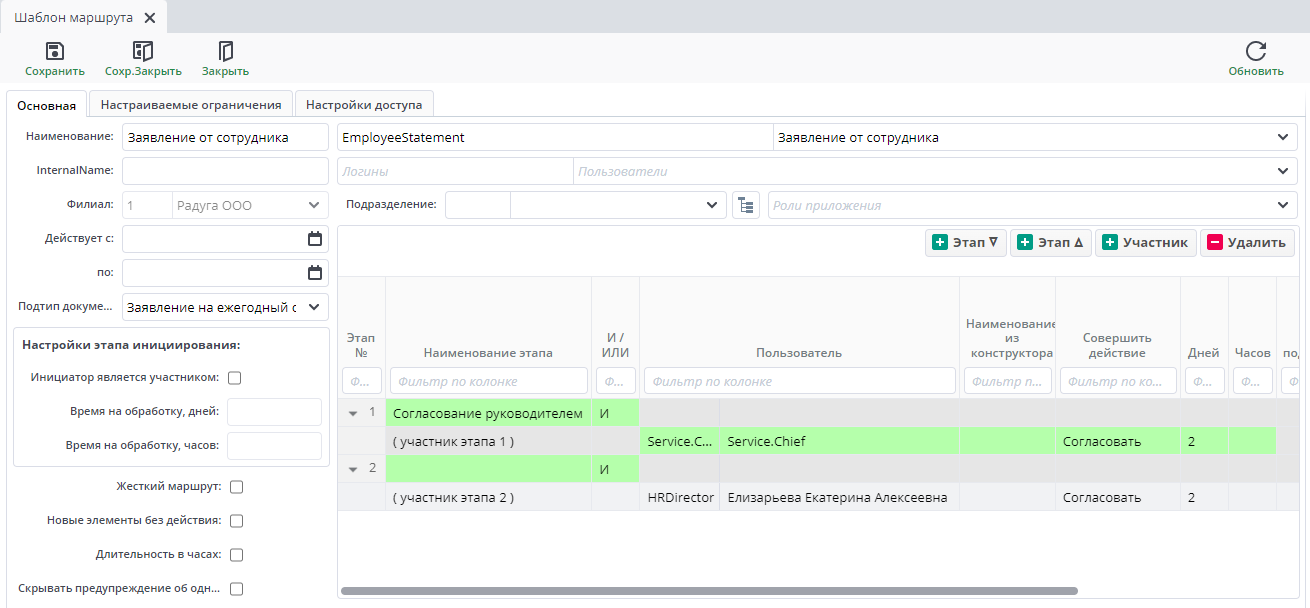Click the Закрыть door icon
This screenshot has width=1310, height=608.
(225, 52)
